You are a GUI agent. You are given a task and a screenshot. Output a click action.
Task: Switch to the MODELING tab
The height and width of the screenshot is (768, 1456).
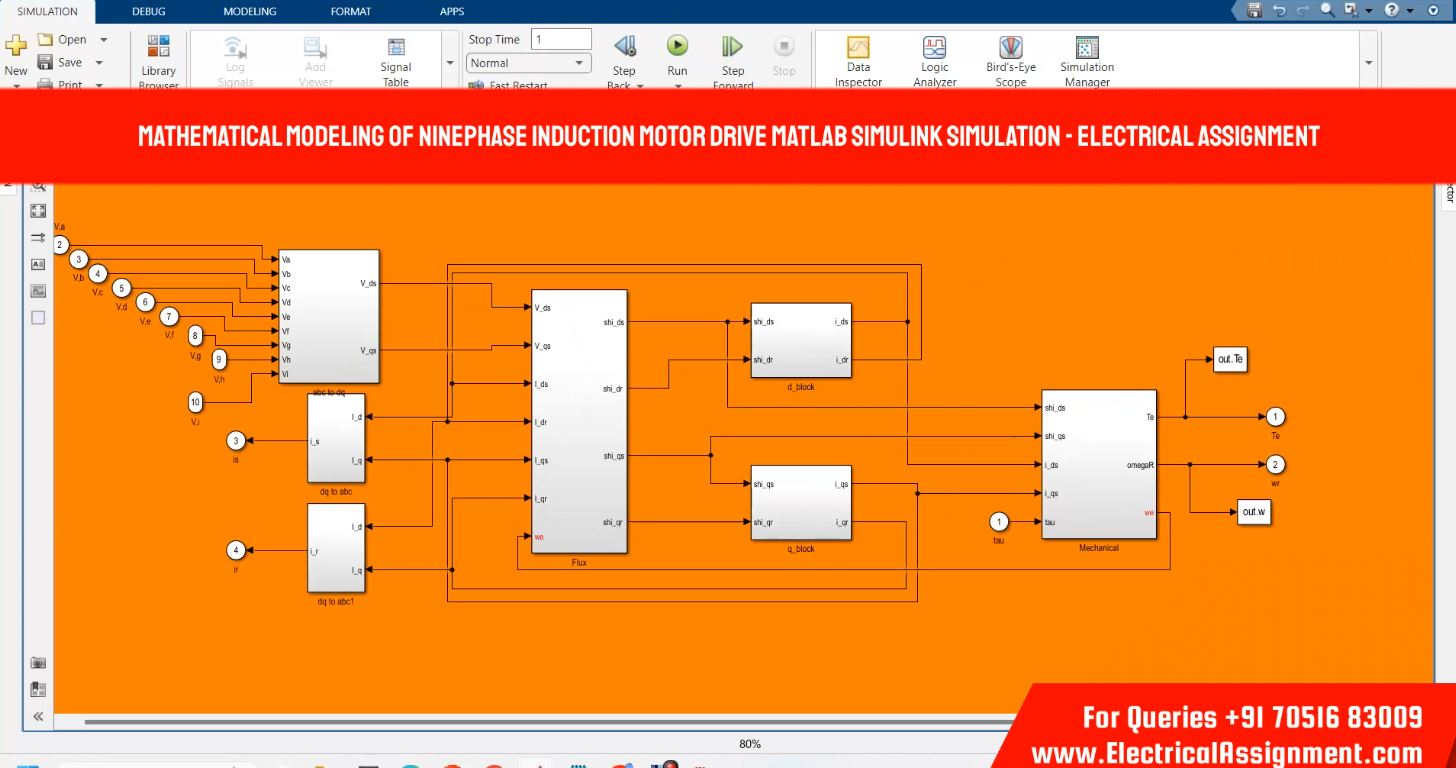[250, 12]
